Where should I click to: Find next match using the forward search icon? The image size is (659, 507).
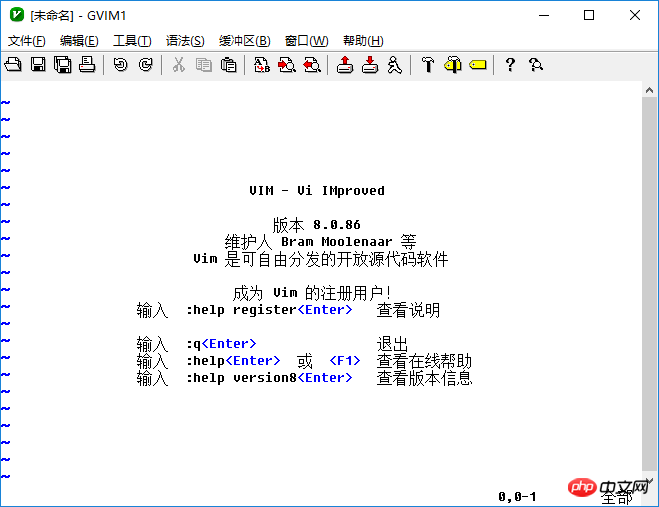[x=287, y=65]
